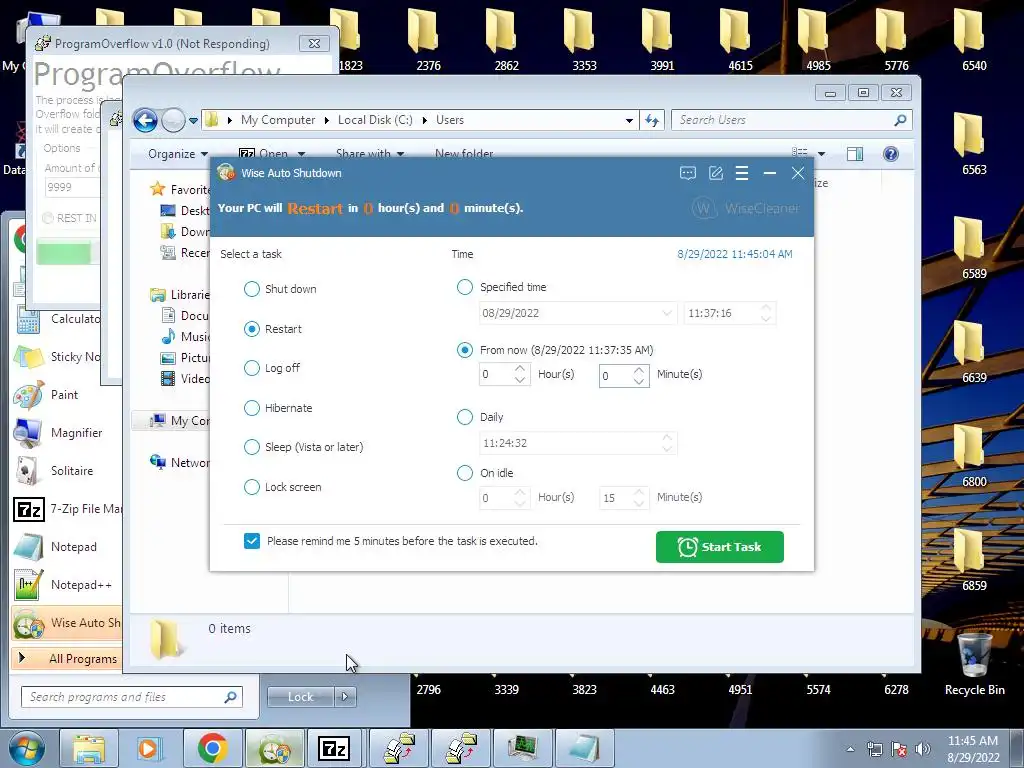Open the Share with menu in Explorer

(x=370, y=153)
